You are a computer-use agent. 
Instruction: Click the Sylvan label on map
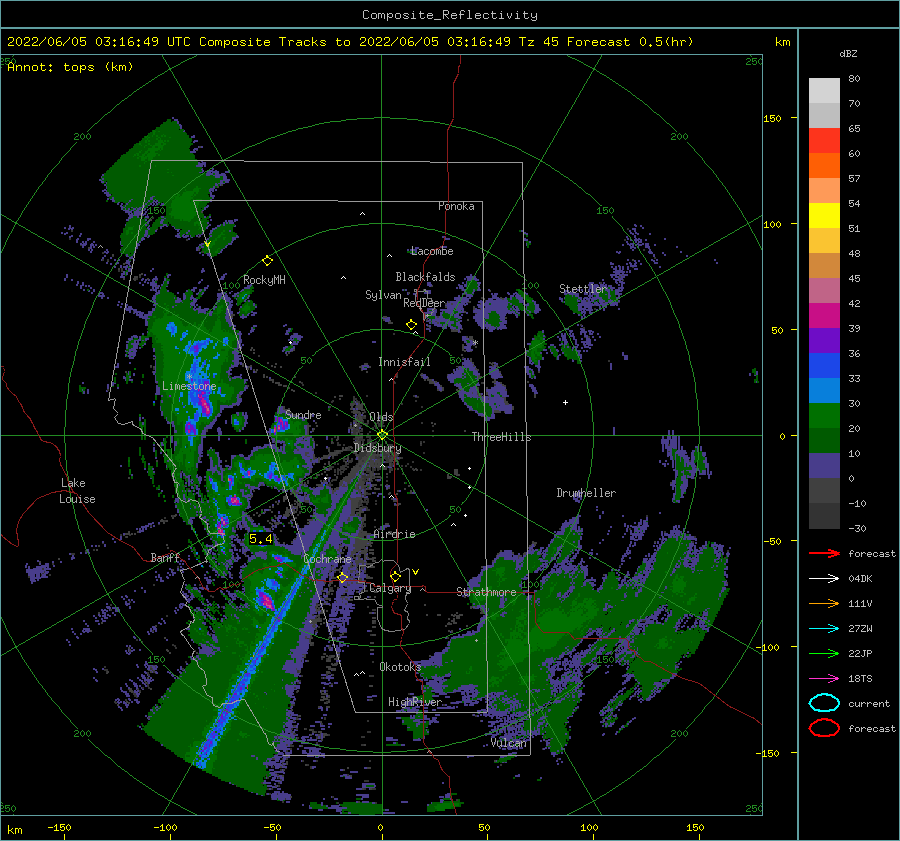[x=383, y=295]
